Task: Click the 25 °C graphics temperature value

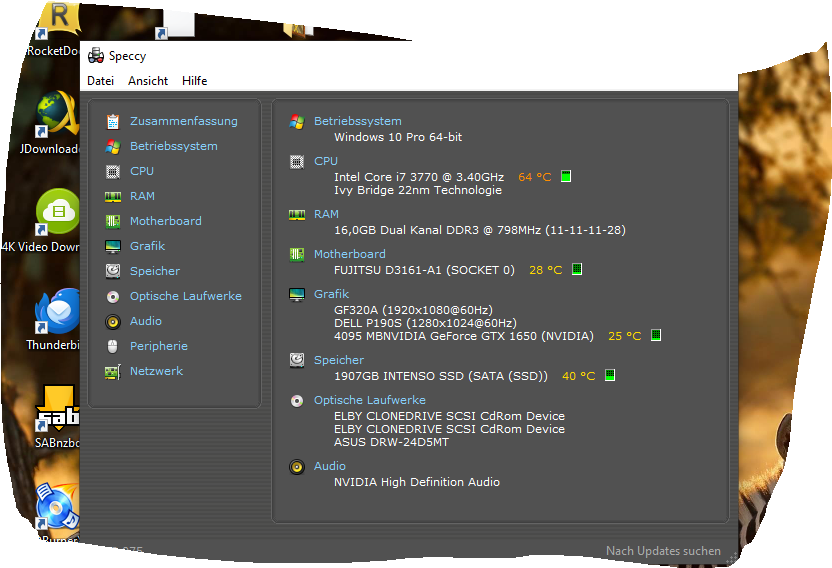Action: click(x=625, y=335)
